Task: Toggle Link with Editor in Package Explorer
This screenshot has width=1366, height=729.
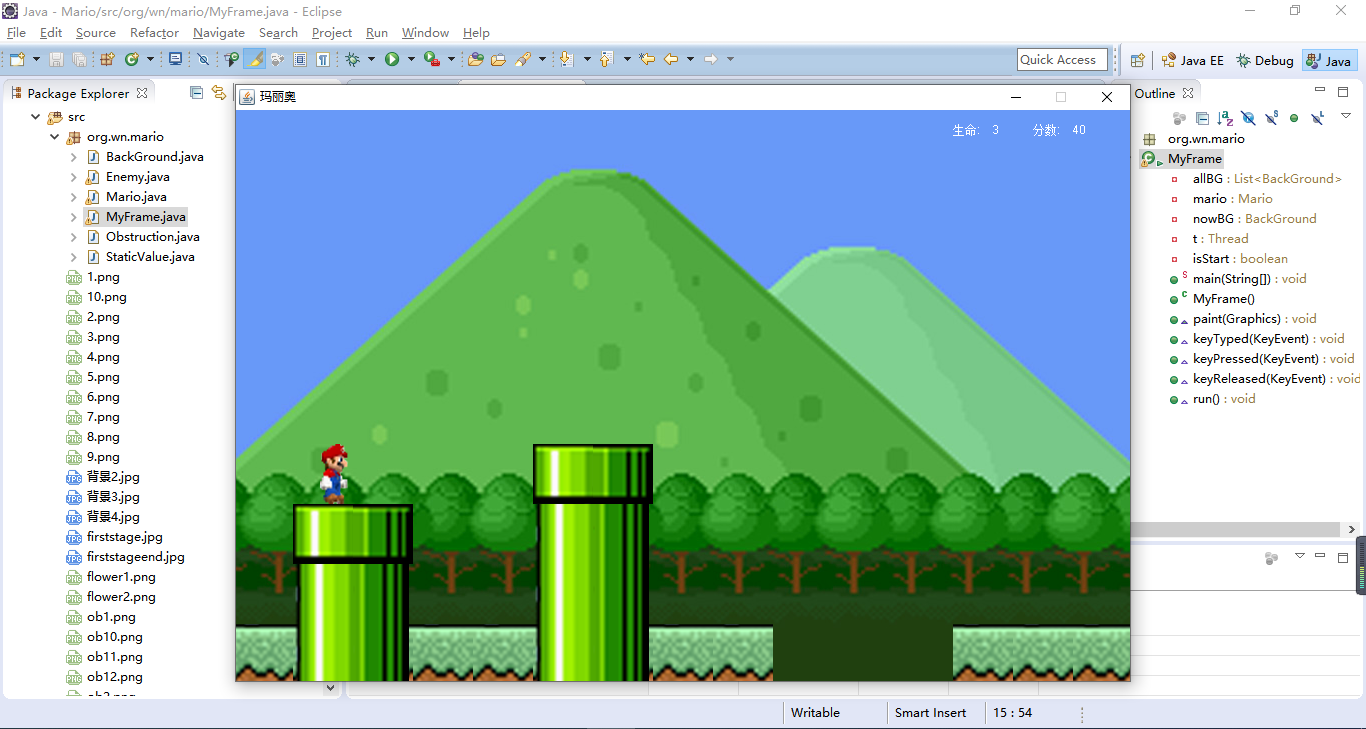Action: [x=219, y=93]
